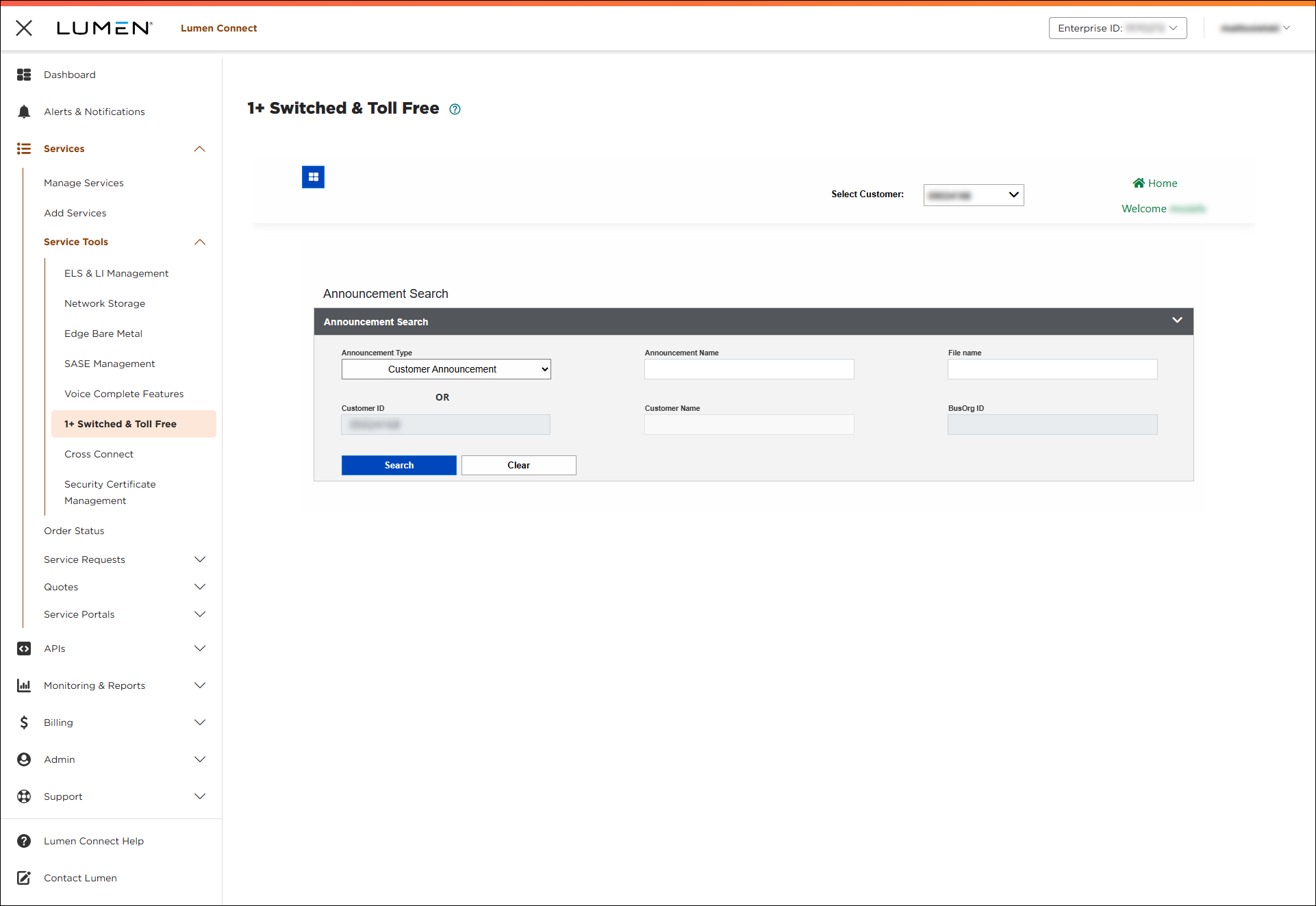Image resolution: width=1316 pixels, height=906 pixels.
Task: Select Cross Connect
Action: (x=99, y=454)
